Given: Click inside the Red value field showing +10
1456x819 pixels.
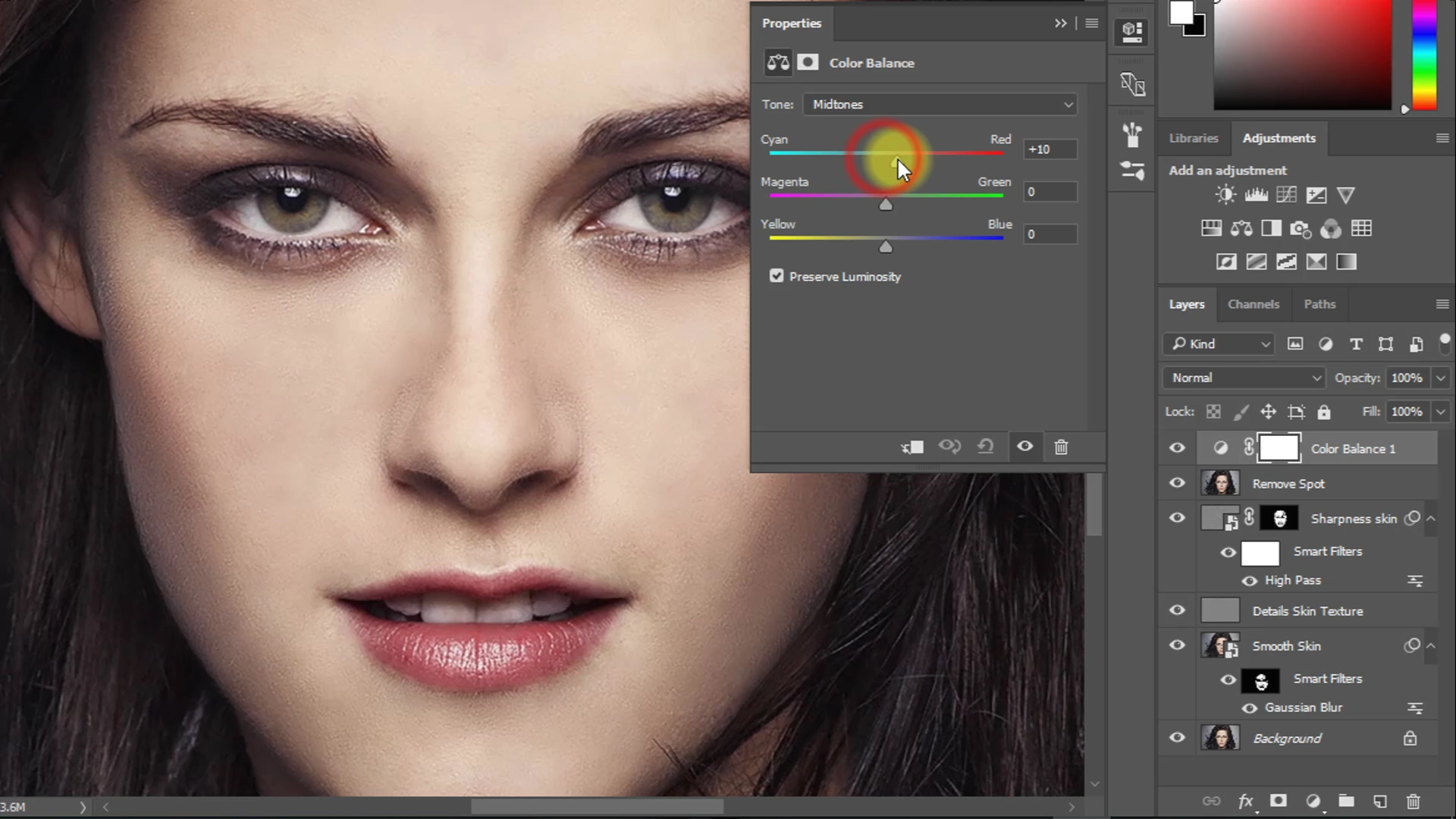Looking at the screenshot, I should (1050, 149).
